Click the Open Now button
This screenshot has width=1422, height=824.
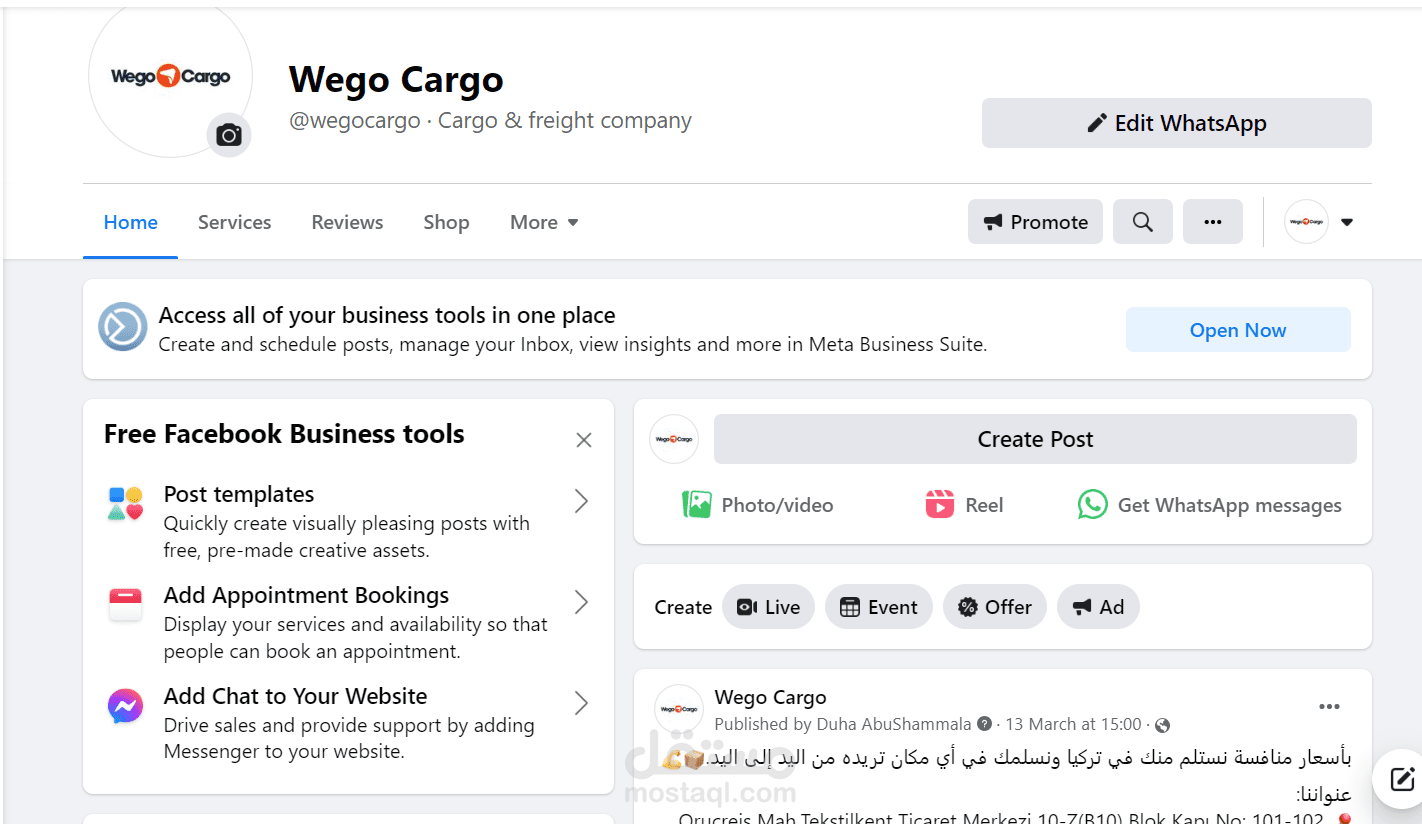[x=1238, y=330]
